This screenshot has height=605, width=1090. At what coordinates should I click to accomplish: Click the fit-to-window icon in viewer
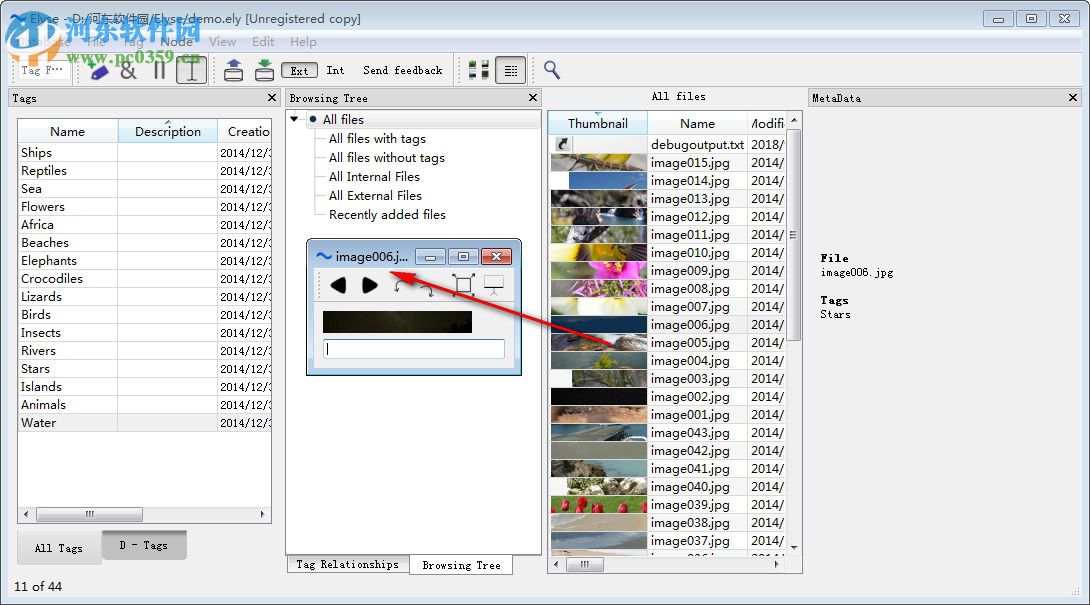[x=462, y=285]
